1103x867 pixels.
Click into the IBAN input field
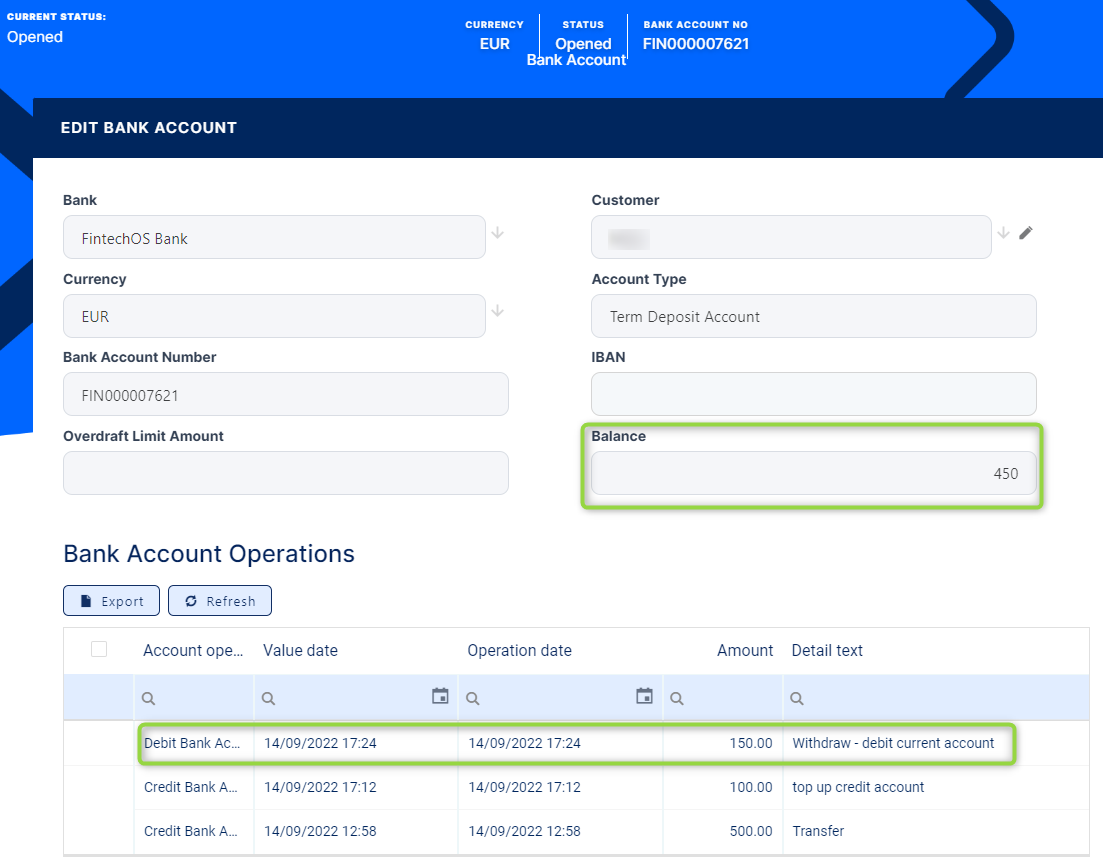(813, 394)
